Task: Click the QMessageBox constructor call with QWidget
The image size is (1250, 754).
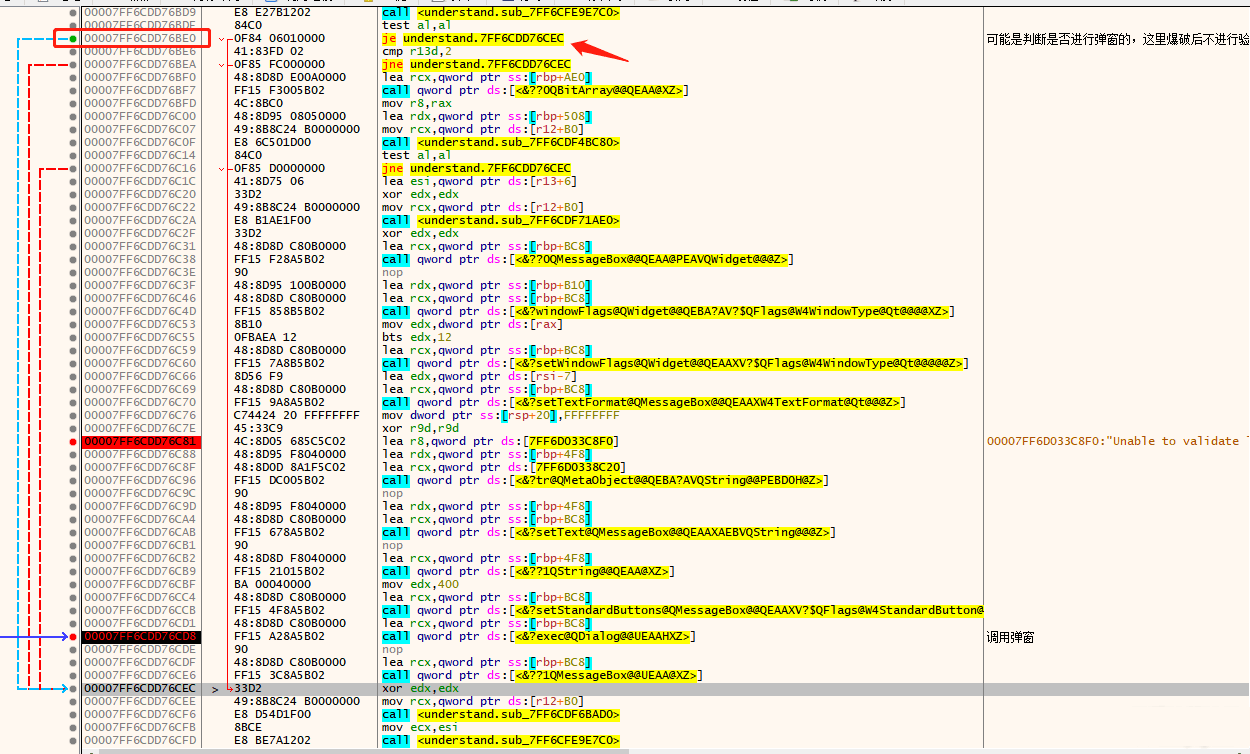Action: click(x=588, y=259)
